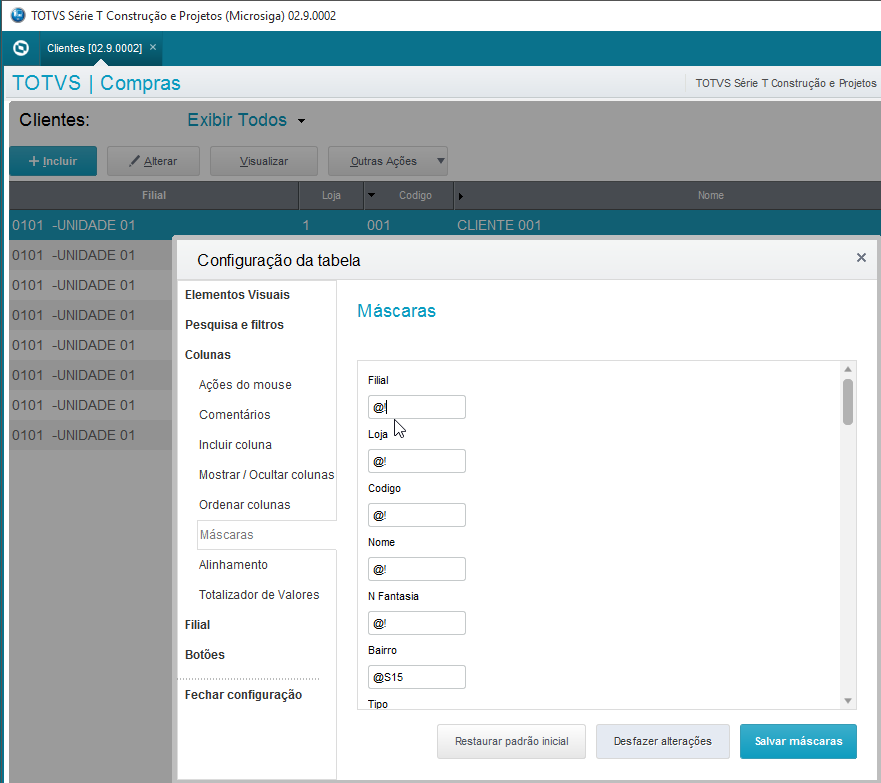Click the masks list scroll up arrow

point(848,369)
